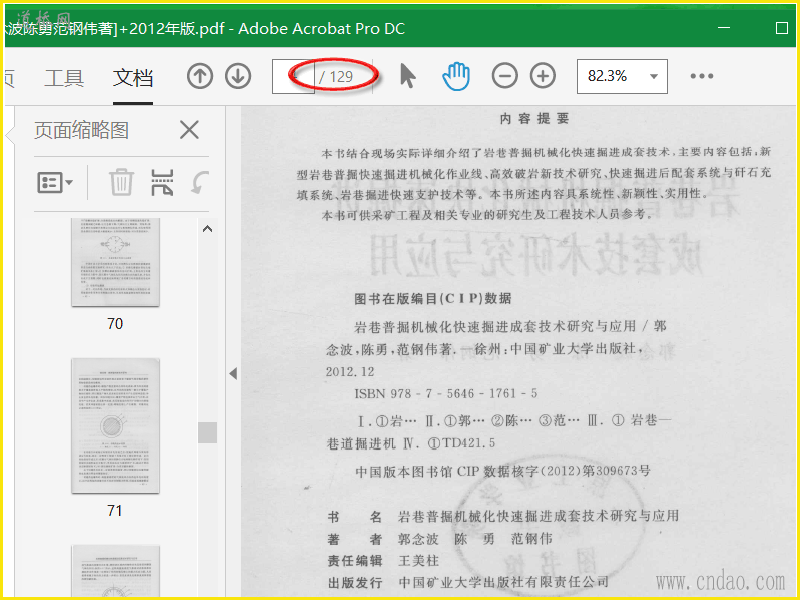Switch to the 文档 tab

(x=133, y=78)
